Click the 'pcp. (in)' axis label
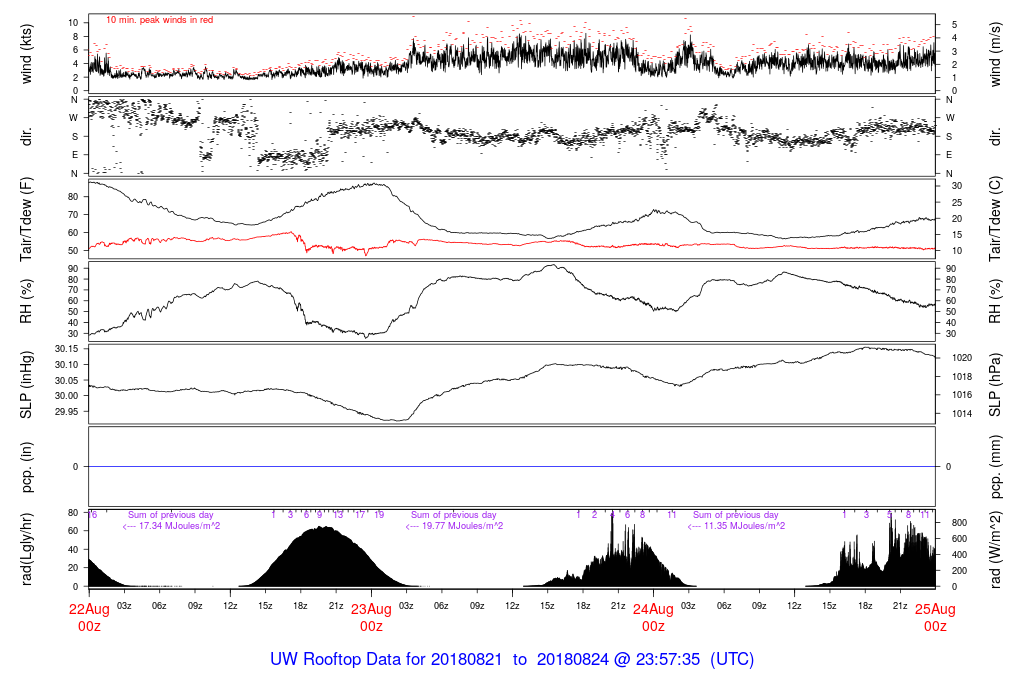This screenshot has width=1024, height=700. [x=26, y=467]
